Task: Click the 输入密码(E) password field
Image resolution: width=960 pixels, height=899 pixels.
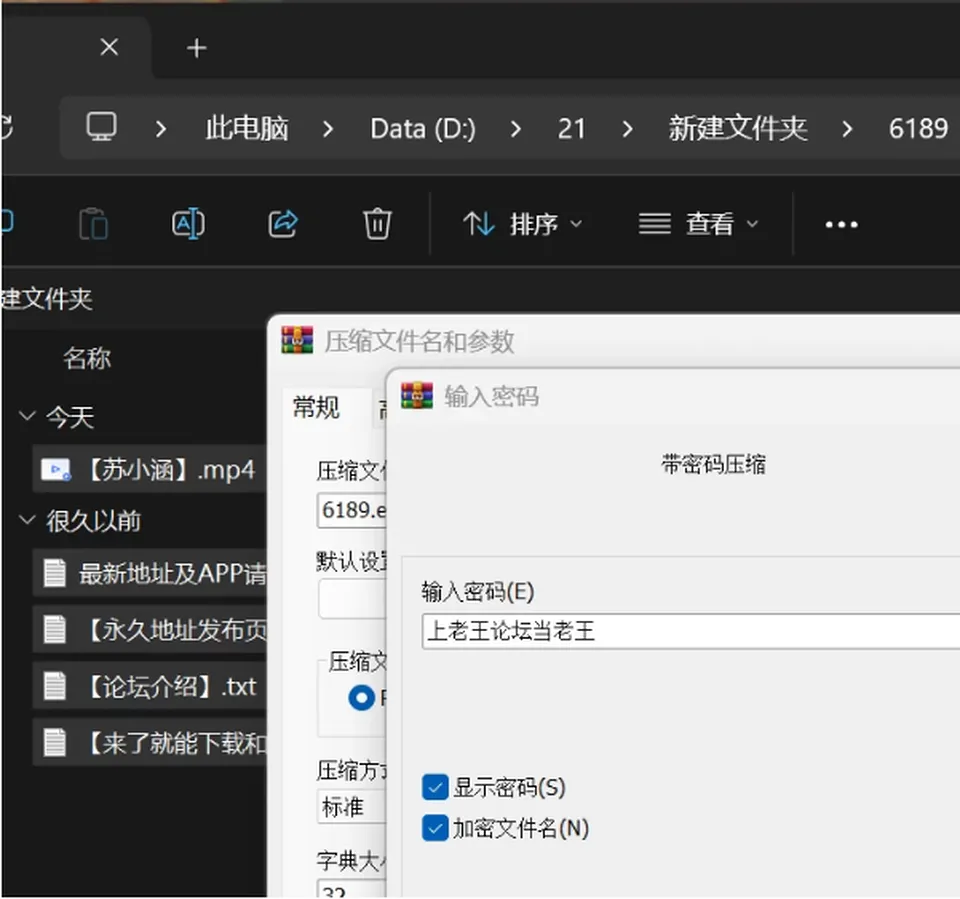Action: pos(691,631)
